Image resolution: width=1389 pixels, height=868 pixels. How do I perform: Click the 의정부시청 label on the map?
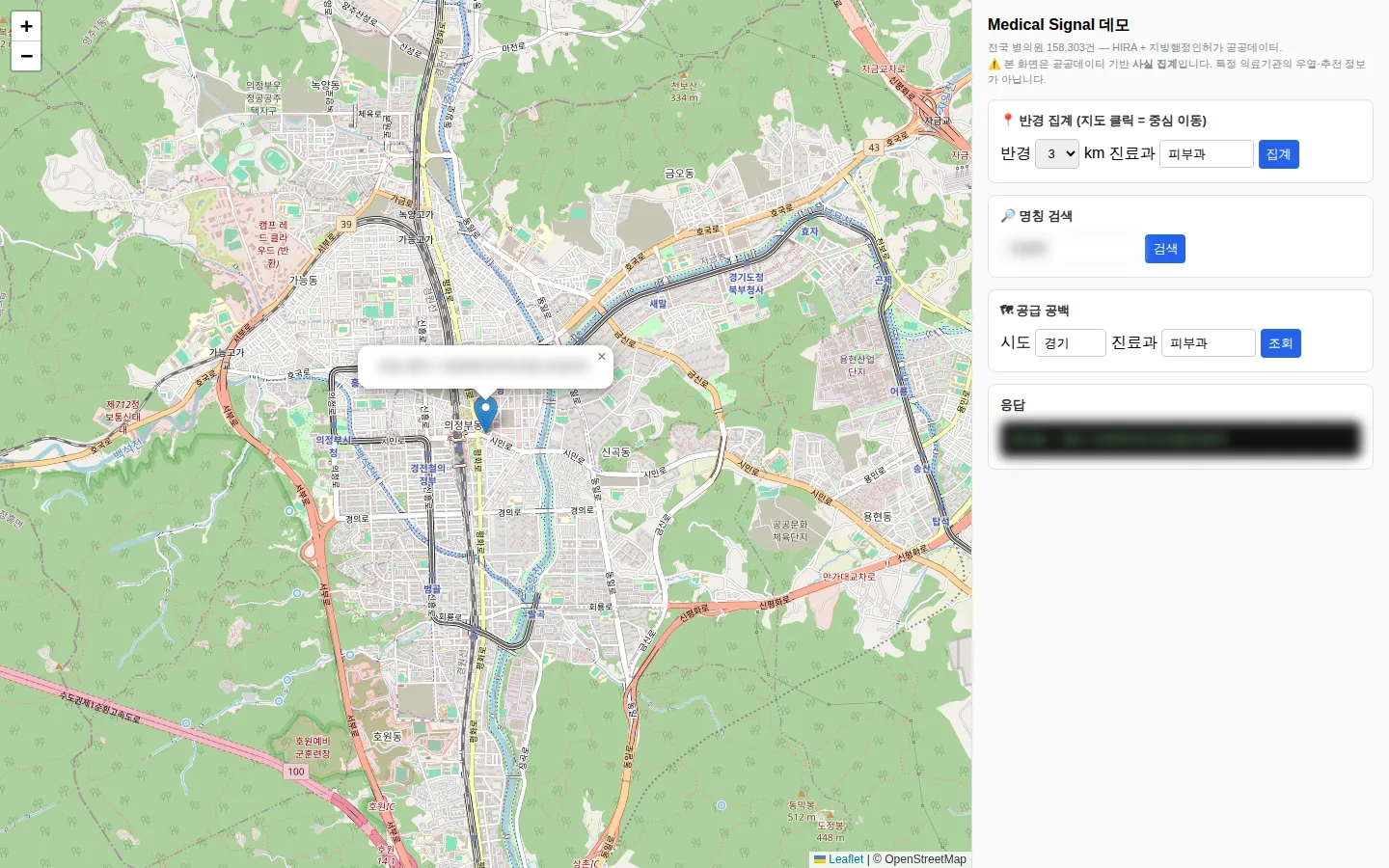coord(334,446)
